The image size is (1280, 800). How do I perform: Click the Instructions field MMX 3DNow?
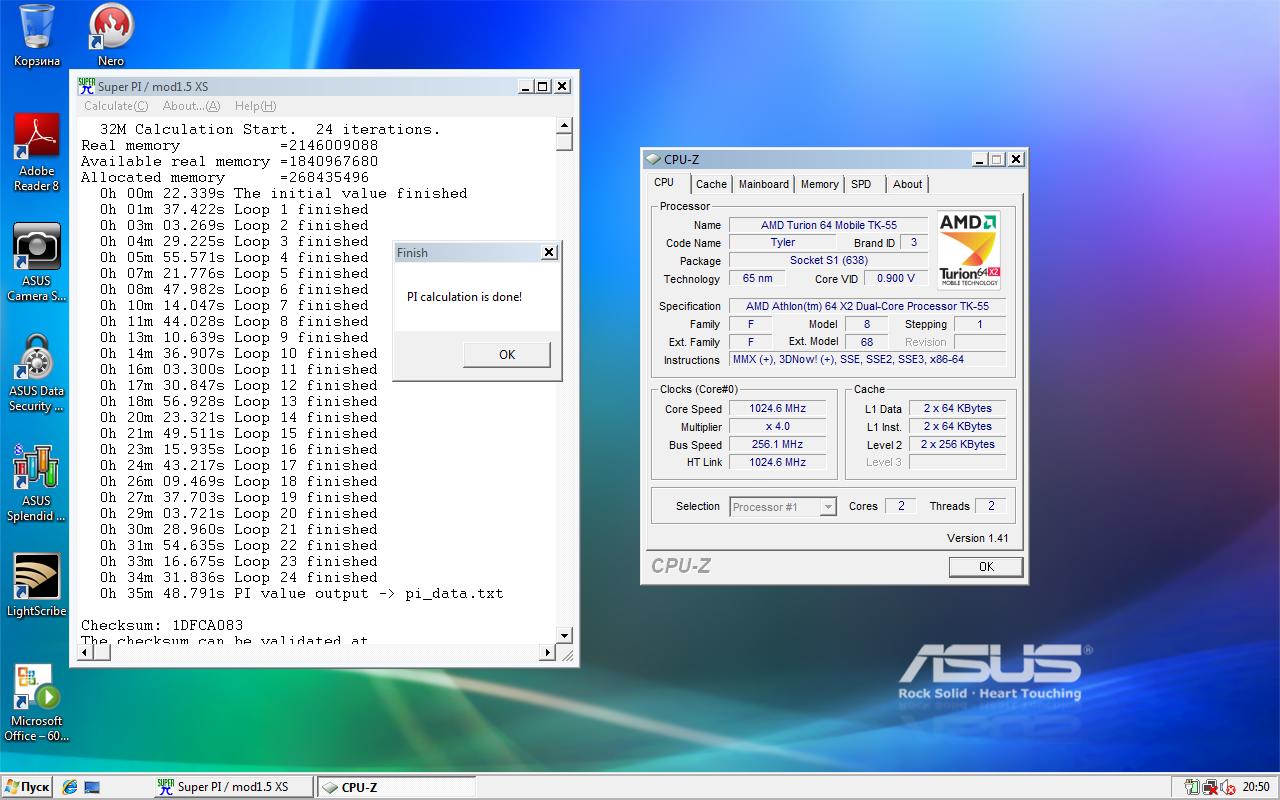(x=867, y=359)
